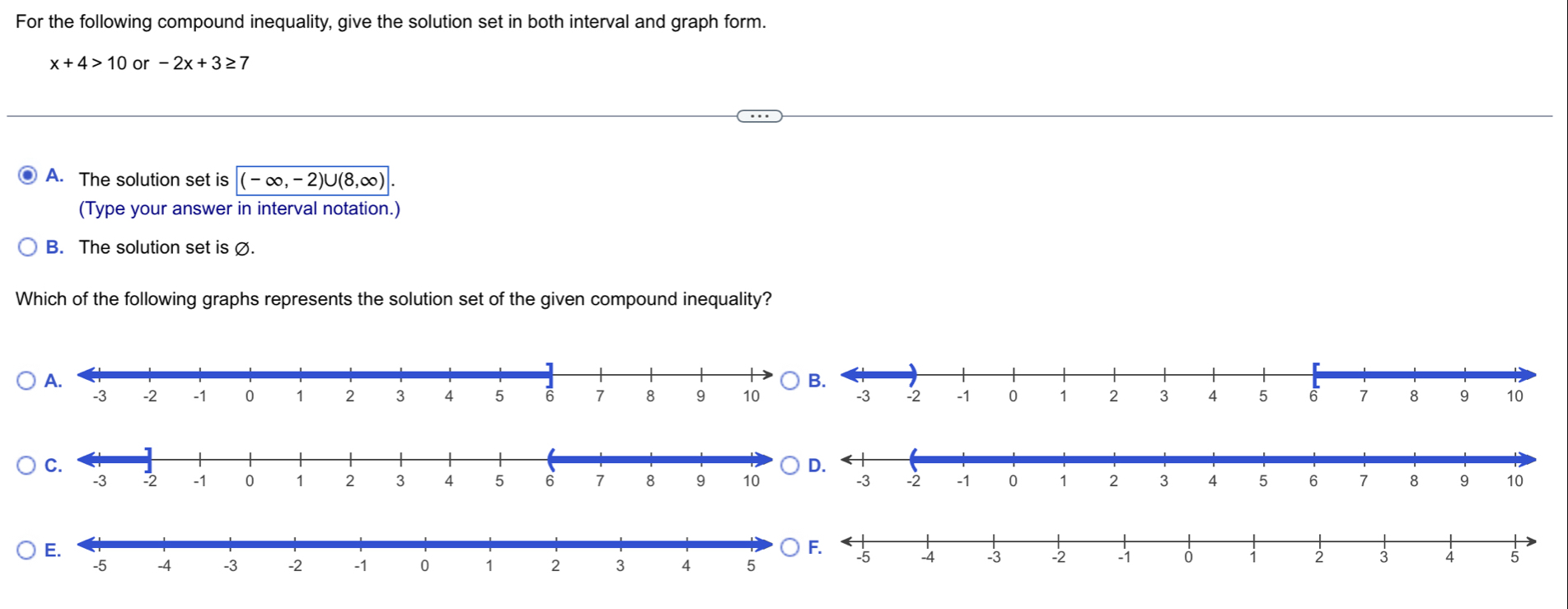Image resolution: width=1568 pixels, height=609 pixels.
Task: Choose graph C radio button
Action: pos(27,466)
